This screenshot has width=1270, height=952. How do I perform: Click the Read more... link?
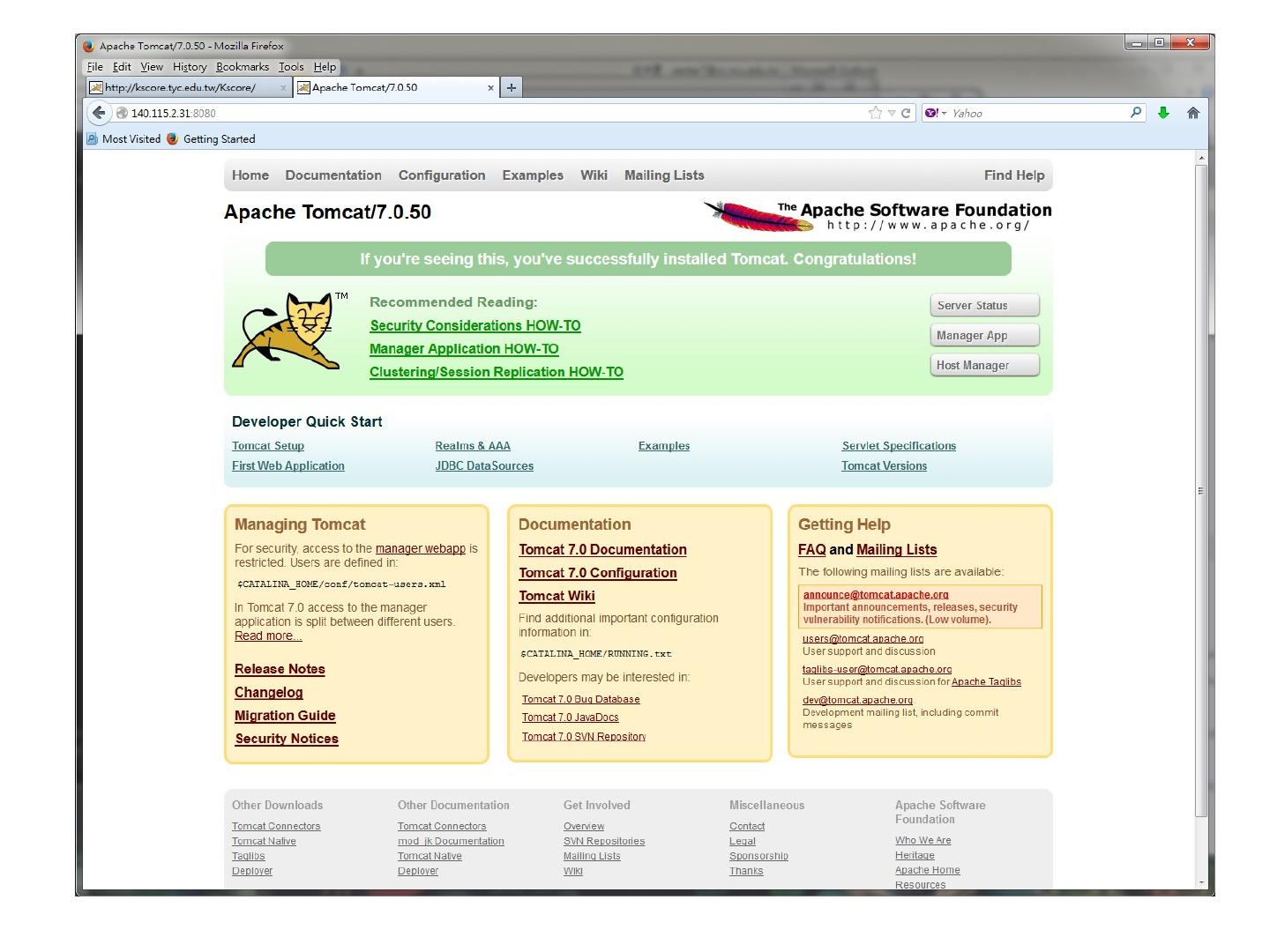tap(268, 636)
